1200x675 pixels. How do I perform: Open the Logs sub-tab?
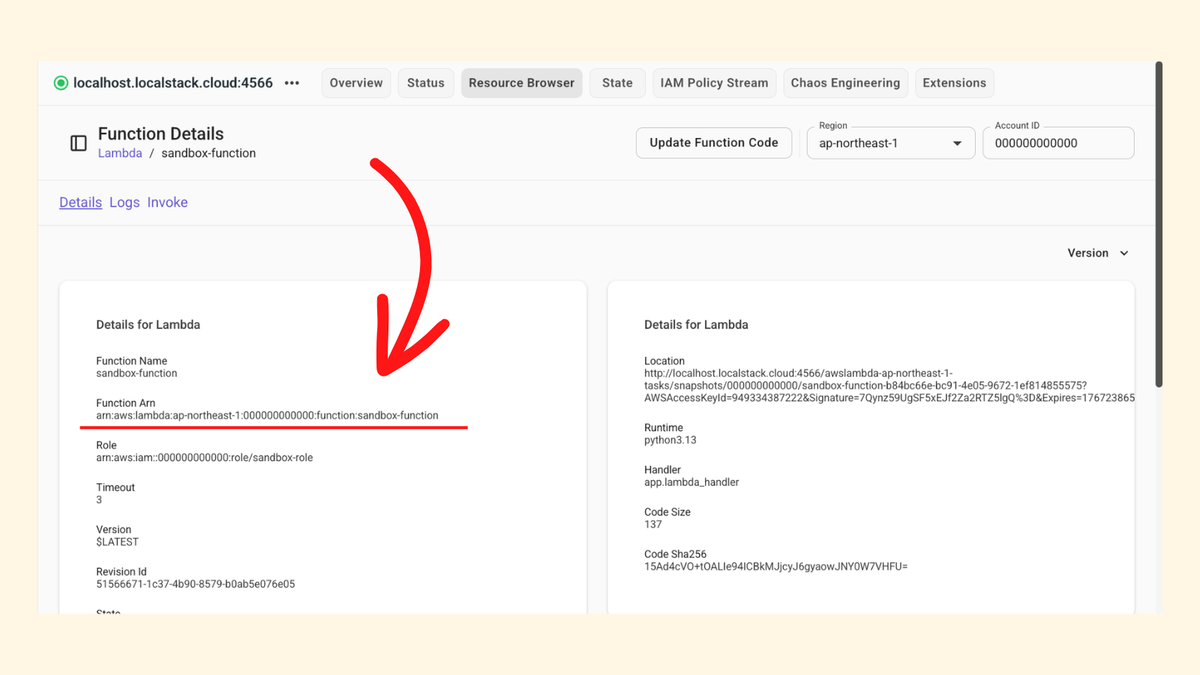coord(125,202)
